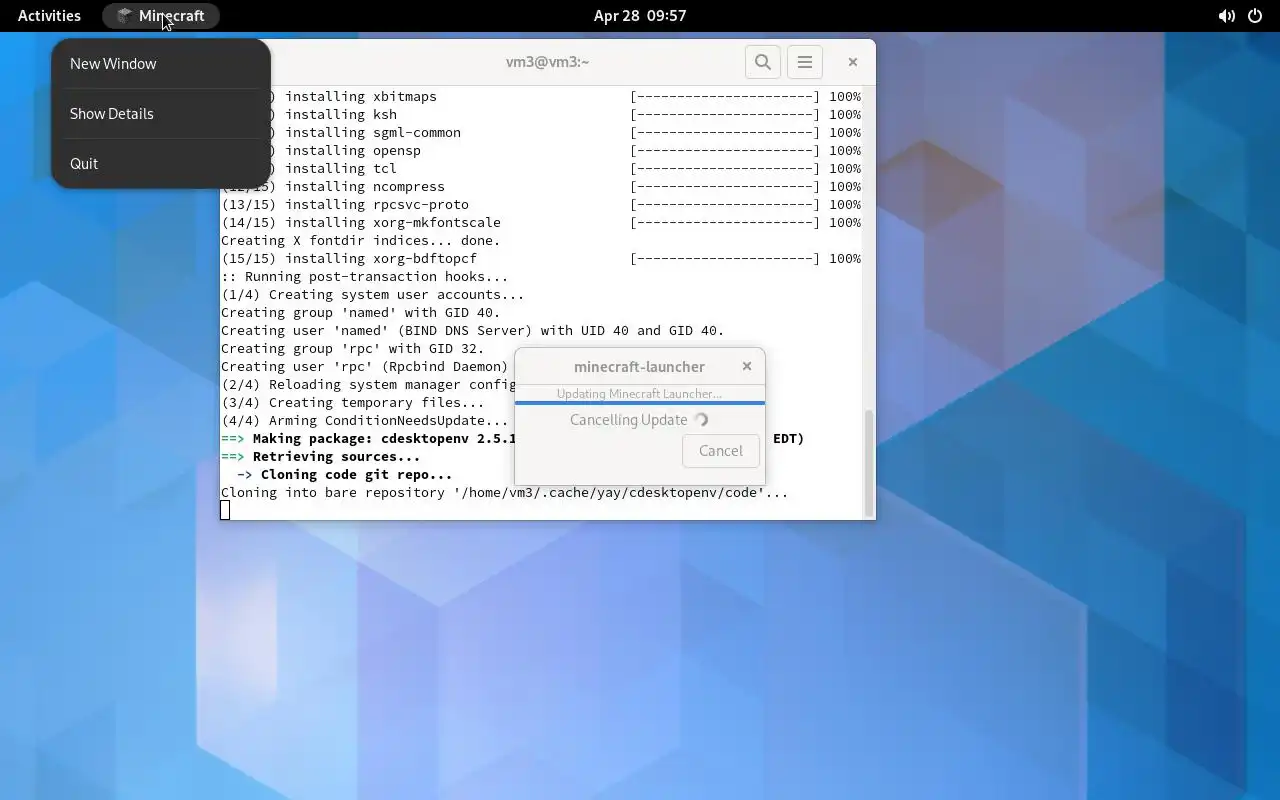Click the vm3@vm3:~ terminal title

547,62
